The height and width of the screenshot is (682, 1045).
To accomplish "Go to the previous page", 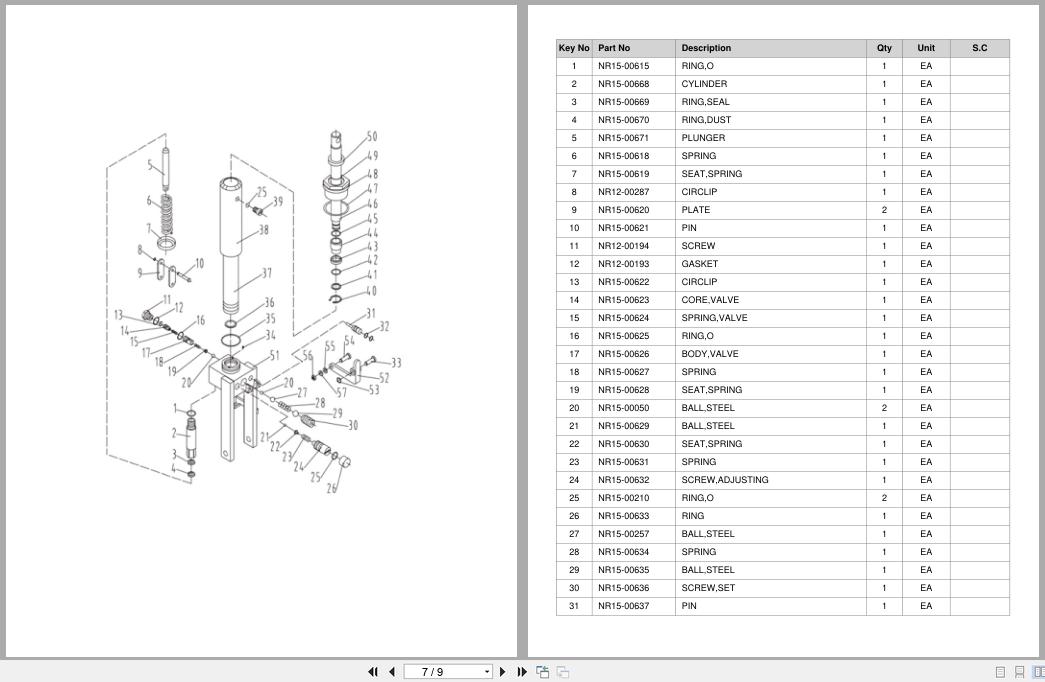I will coord(392,672).
